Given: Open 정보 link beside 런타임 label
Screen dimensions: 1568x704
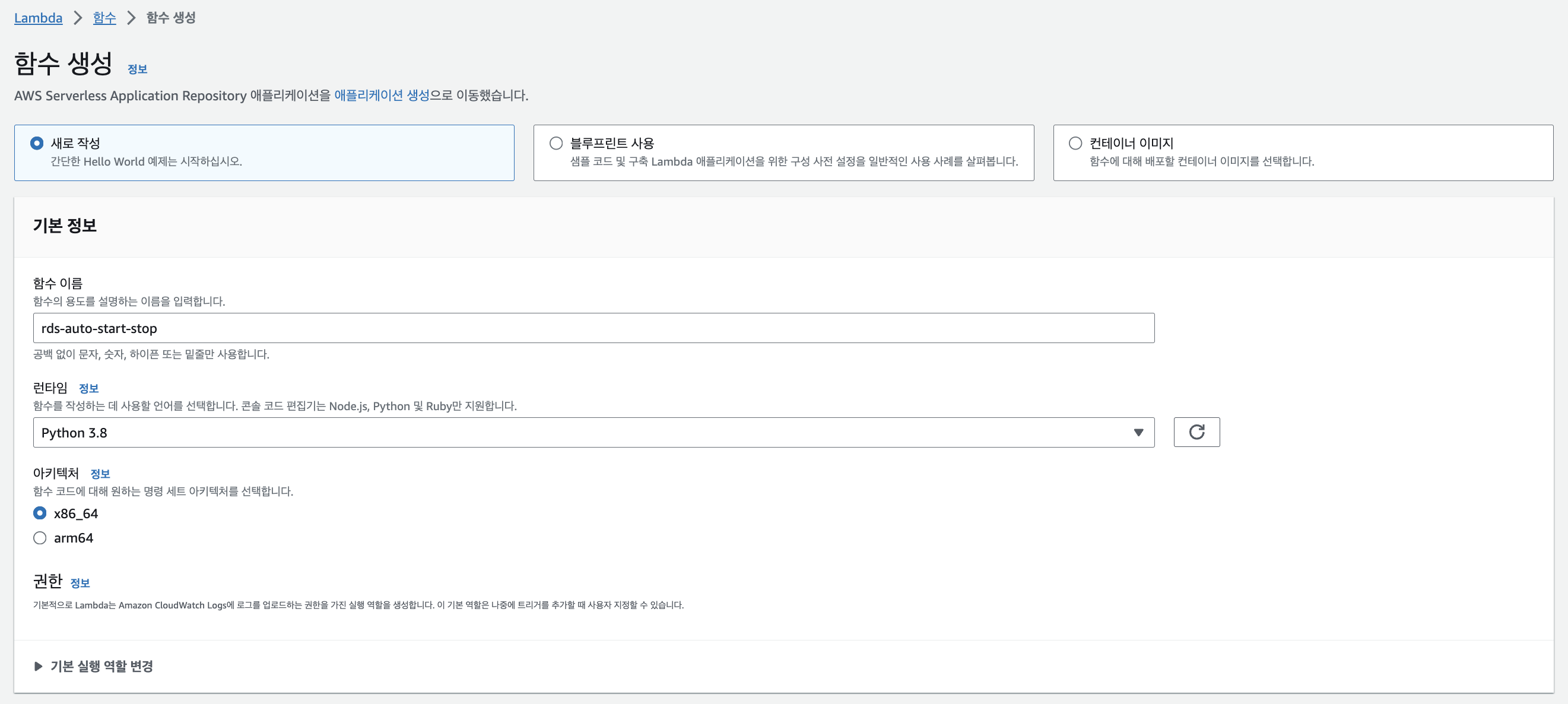Looking at the screenshot, I should click(x=88, y=388).
